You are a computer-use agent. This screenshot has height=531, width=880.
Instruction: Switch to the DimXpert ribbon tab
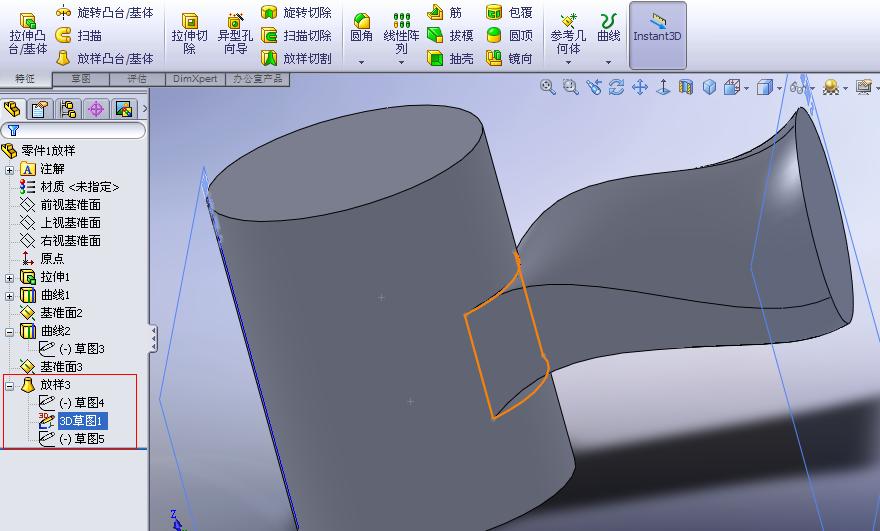pos(195,79)
